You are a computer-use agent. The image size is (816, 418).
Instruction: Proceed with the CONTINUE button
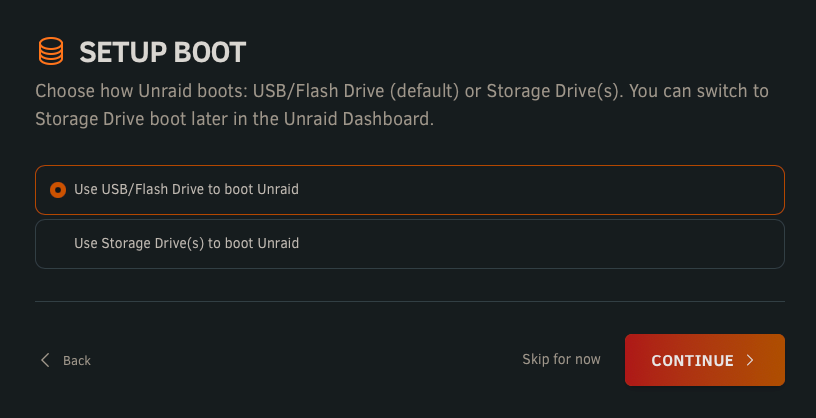click(x=705, y=360)
